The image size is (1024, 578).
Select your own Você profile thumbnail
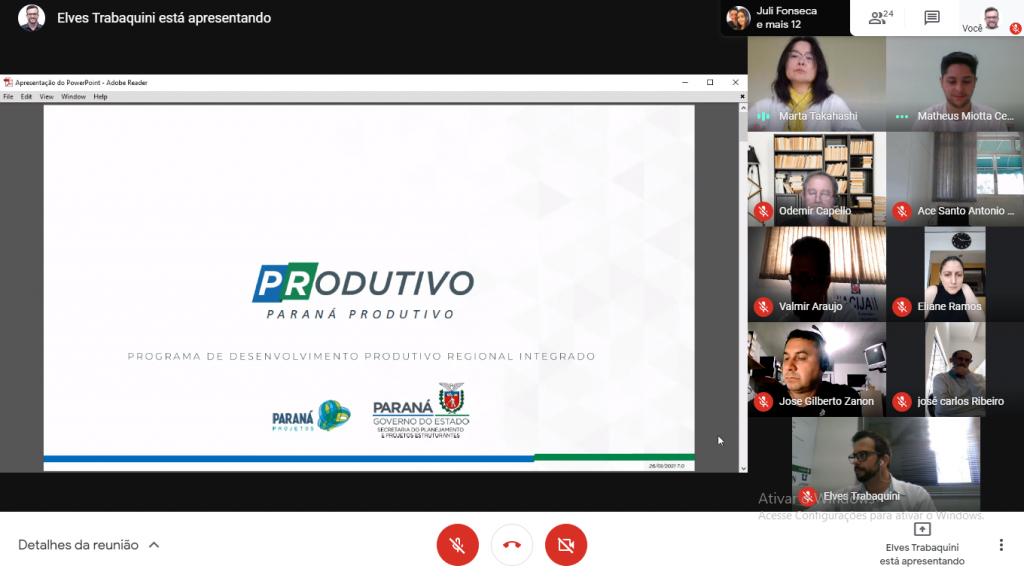point(991,18)
